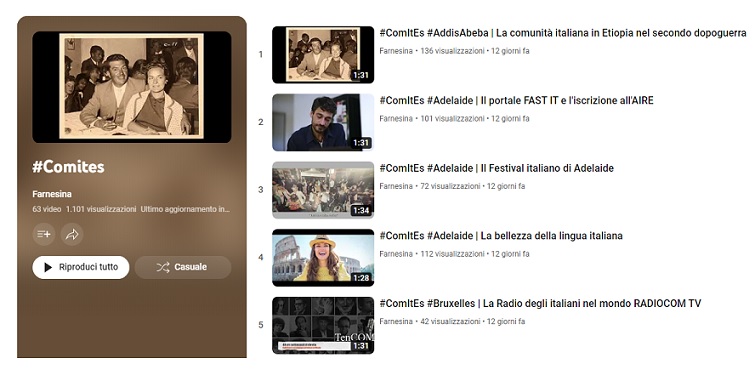Click Farnesina channel name under Addis Abeba video
The image size is (755, 381).
click(x=396, y=51)
